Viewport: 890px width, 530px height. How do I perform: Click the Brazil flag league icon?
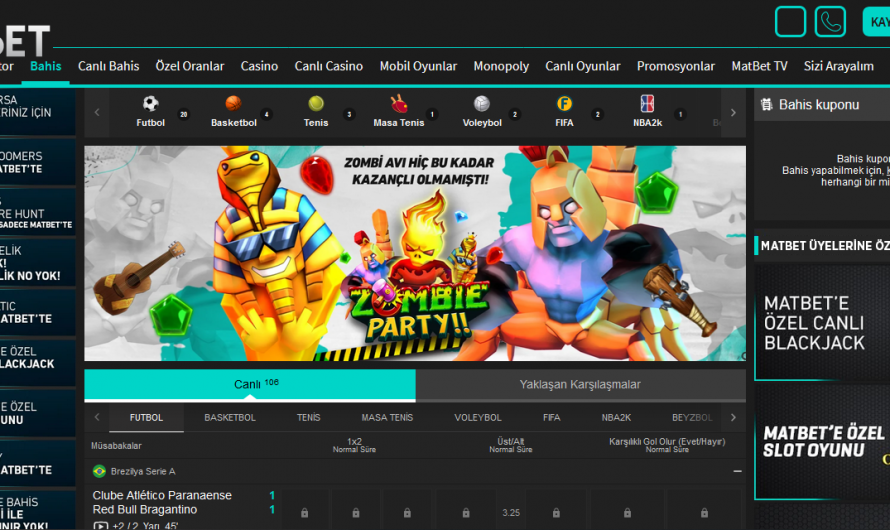[x=99, y=471]
